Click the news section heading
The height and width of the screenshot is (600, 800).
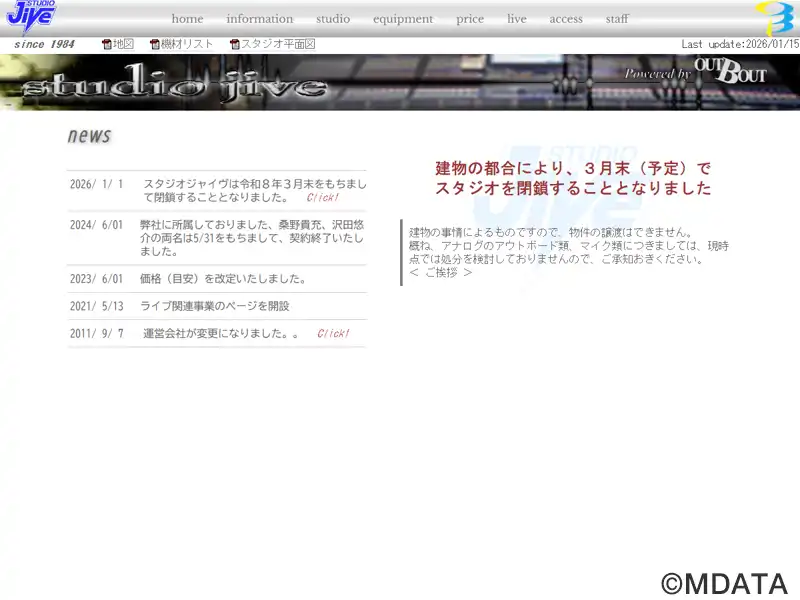coord(89,136)
